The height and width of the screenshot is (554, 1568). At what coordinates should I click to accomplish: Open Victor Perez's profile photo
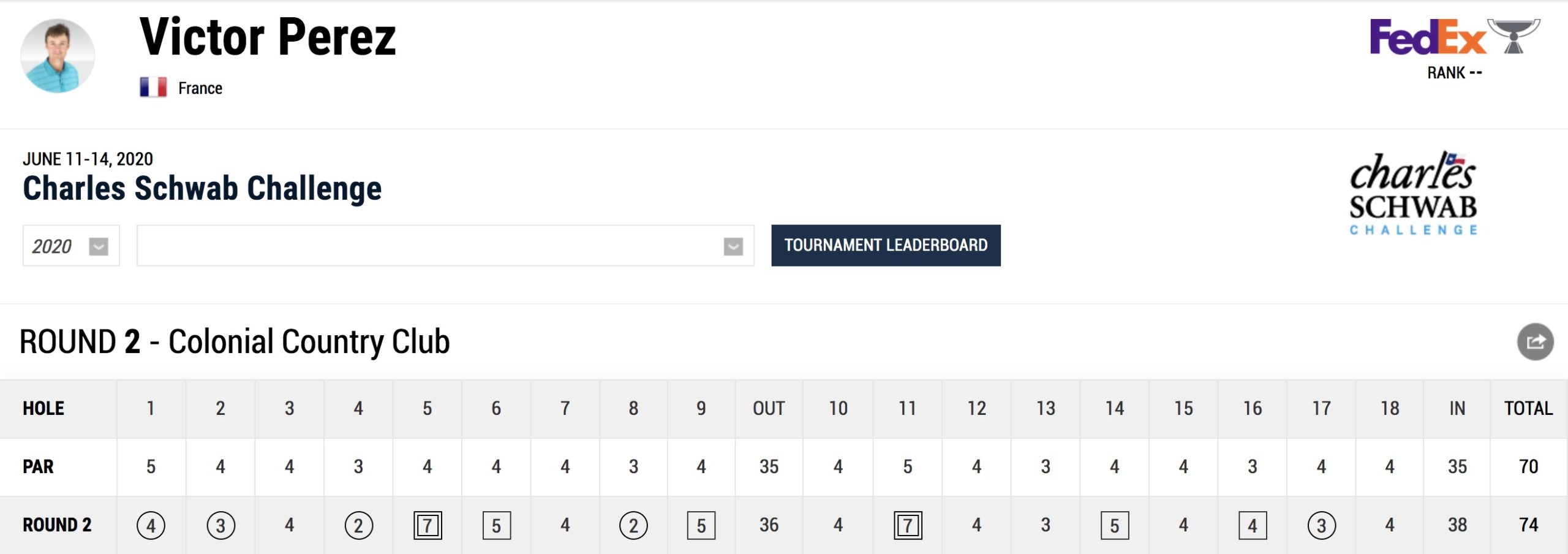coord(58,56)
